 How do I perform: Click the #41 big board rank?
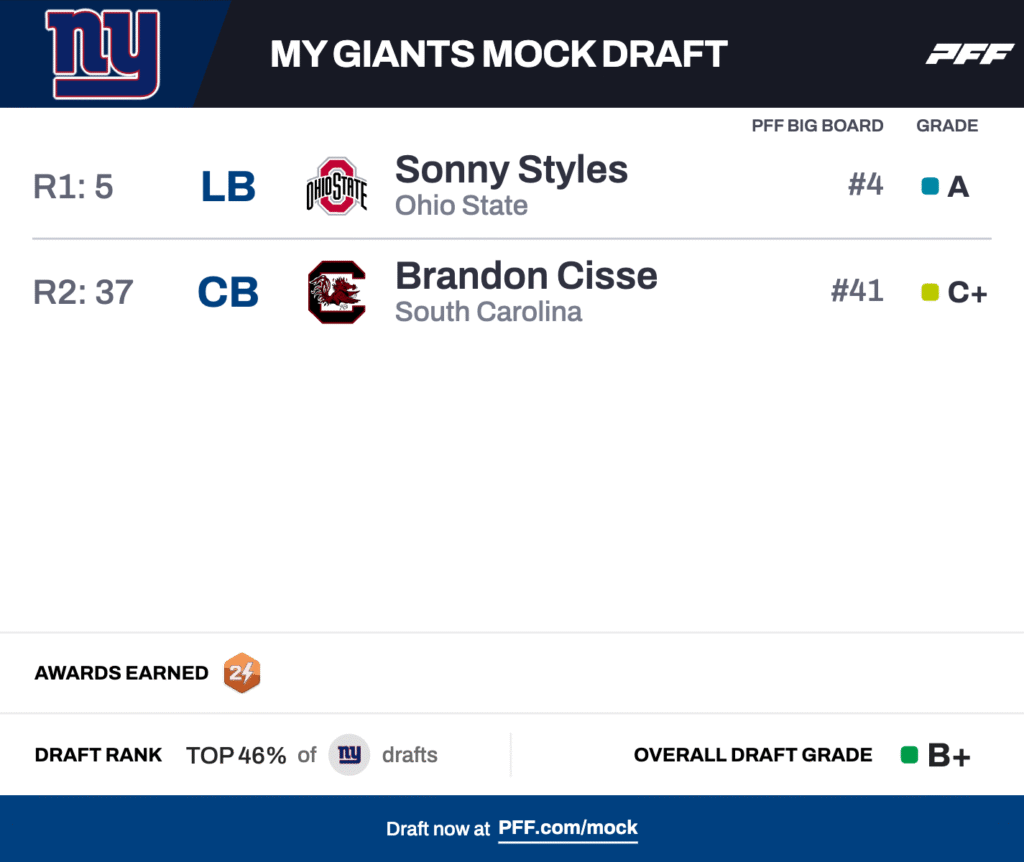857,291
